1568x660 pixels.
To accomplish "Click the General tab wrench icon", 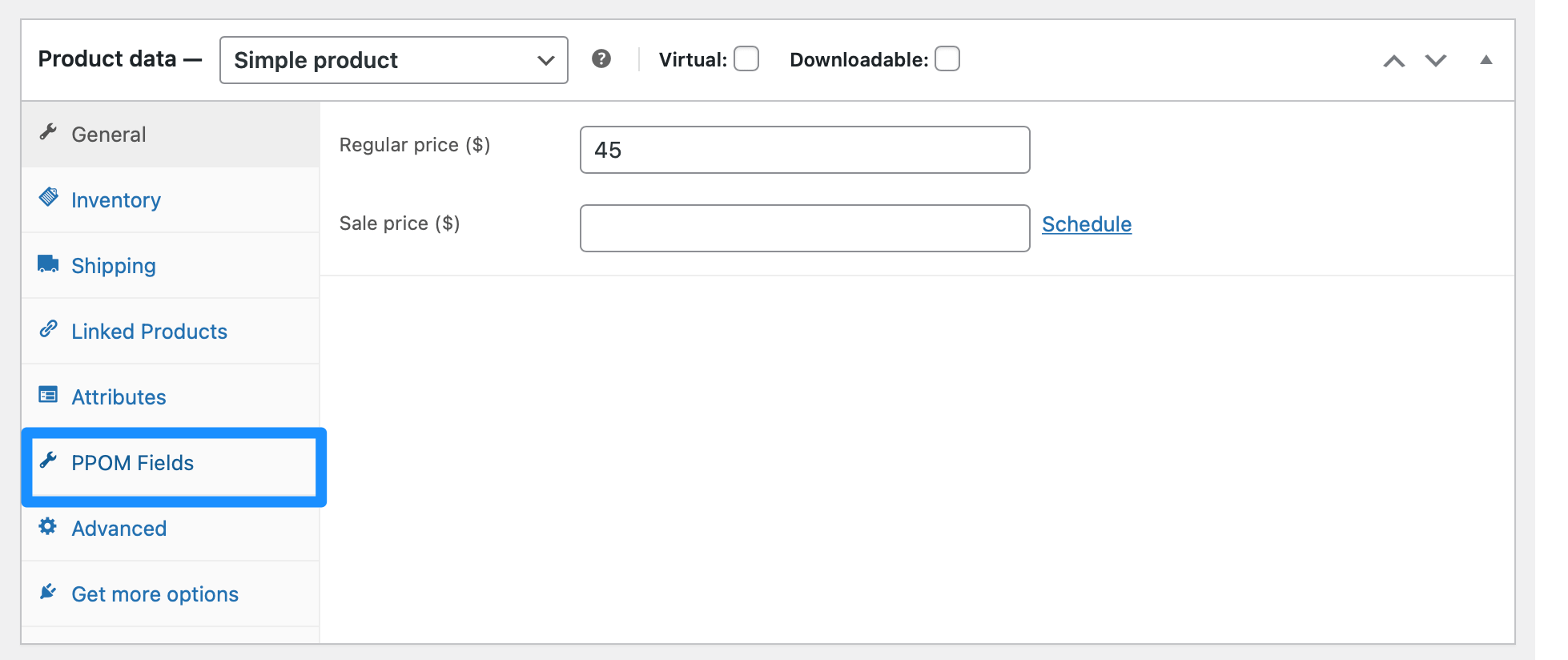I will click(x=48, y=132).
